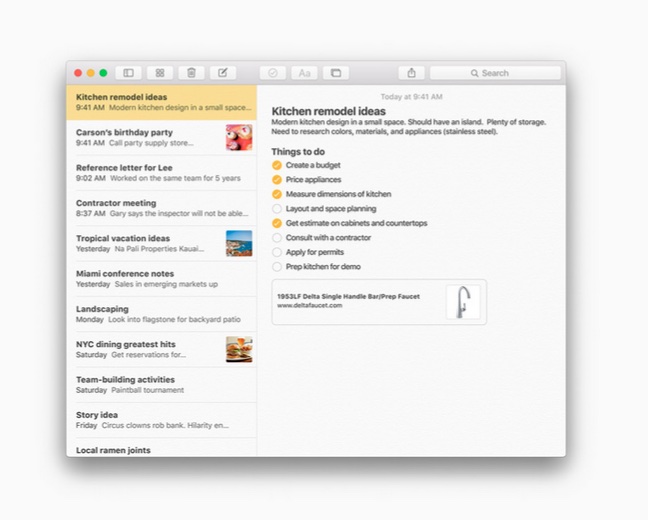Uncheck Get estimate on cabinets and countertops
Viewport: 648px width, 520px height.
coord(277,223)
